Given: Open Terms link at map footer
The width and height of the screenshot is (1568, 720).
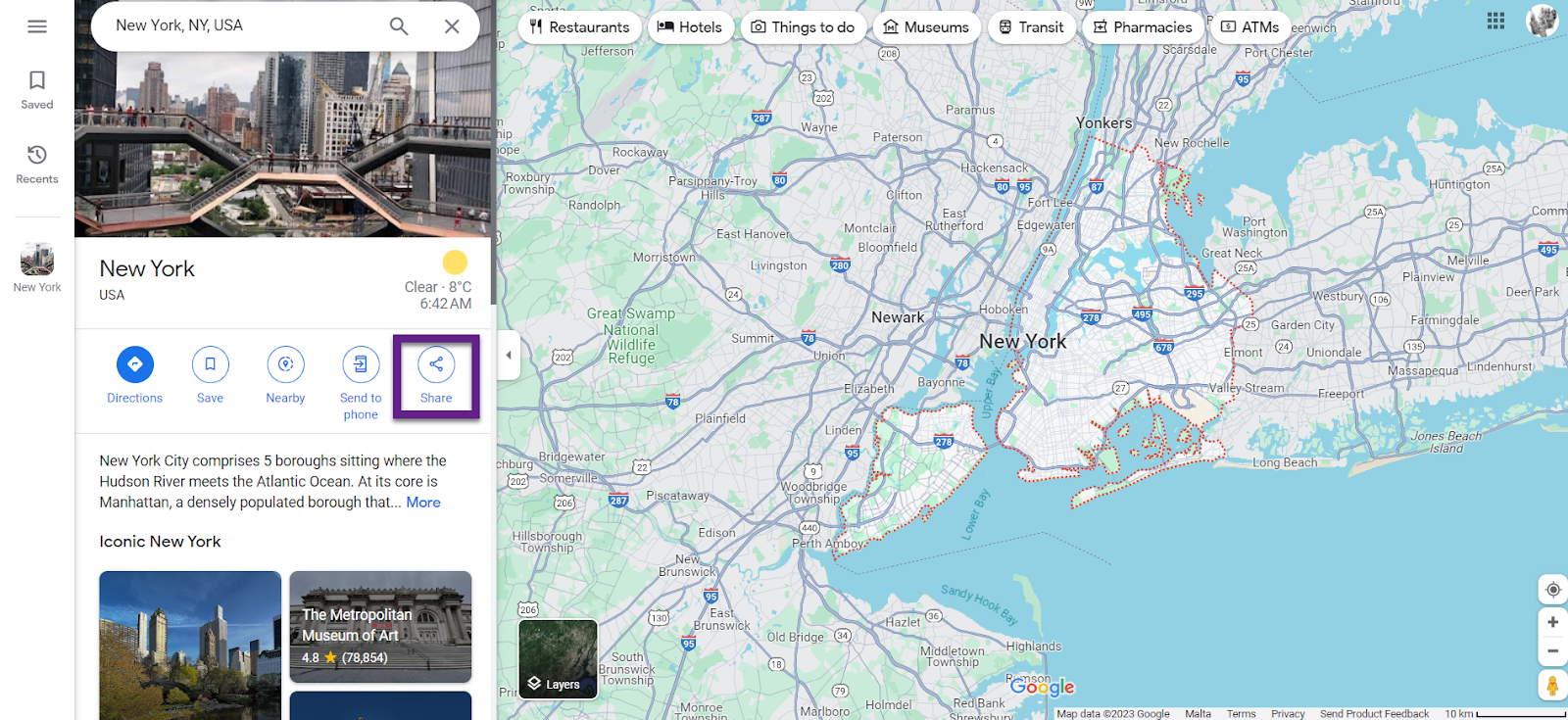Looking at the screenshot, I should coord(1241,714).
